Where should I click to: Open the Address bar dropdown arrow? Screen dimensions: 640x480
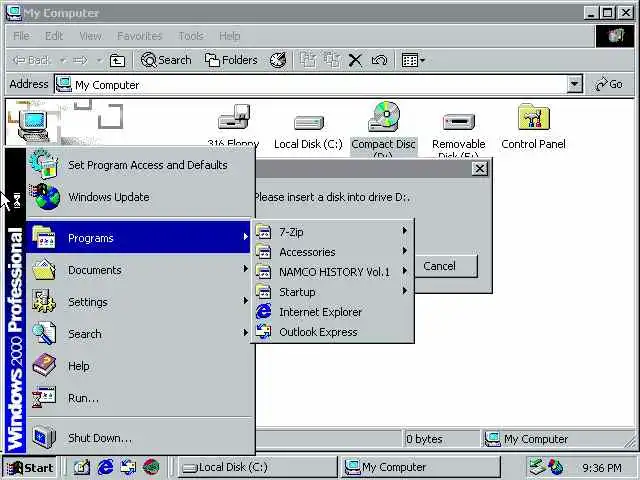[x=575, y=84]
